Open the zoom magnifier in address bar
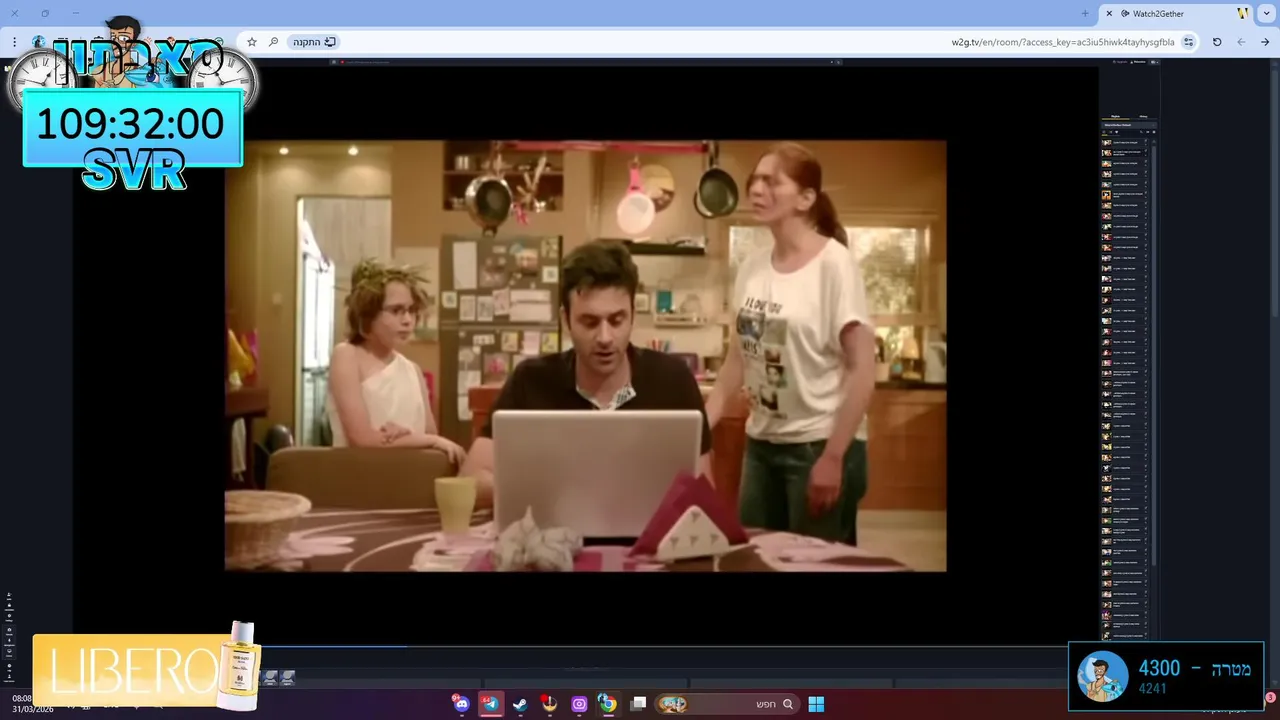The image size is (1280, 720). tap(274, 42)
